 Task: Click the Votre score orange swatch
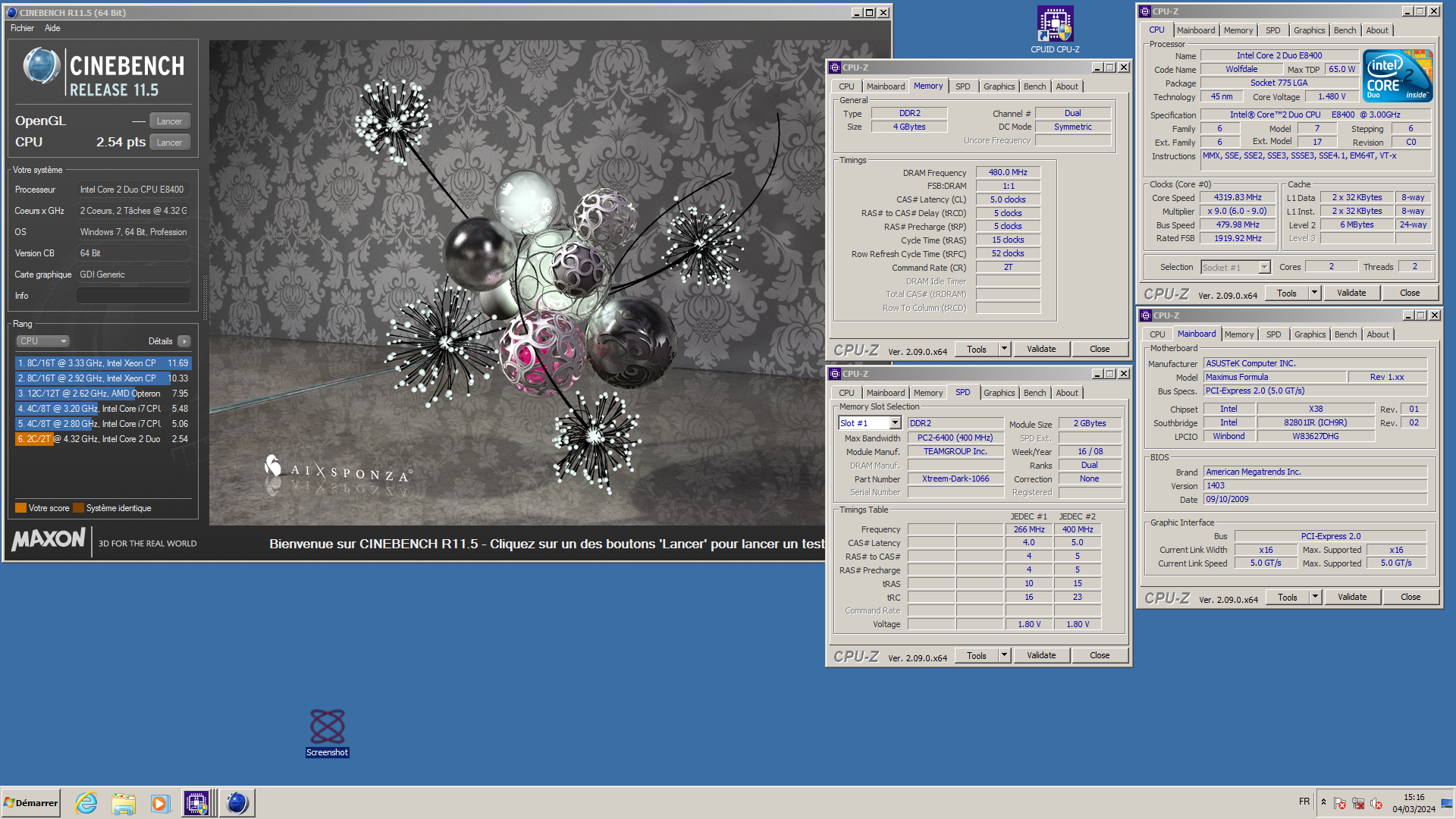point(20,508)
